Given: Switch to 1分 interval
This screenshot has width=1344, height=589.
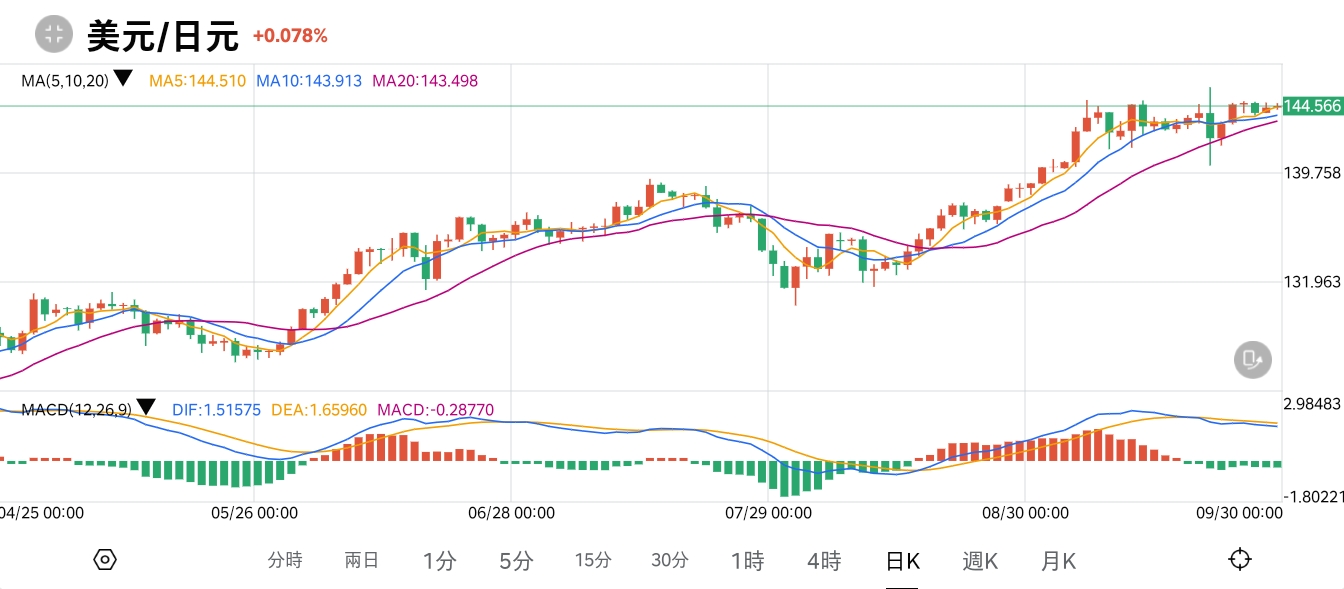Looking at the screenshot, I should point(439,561).
